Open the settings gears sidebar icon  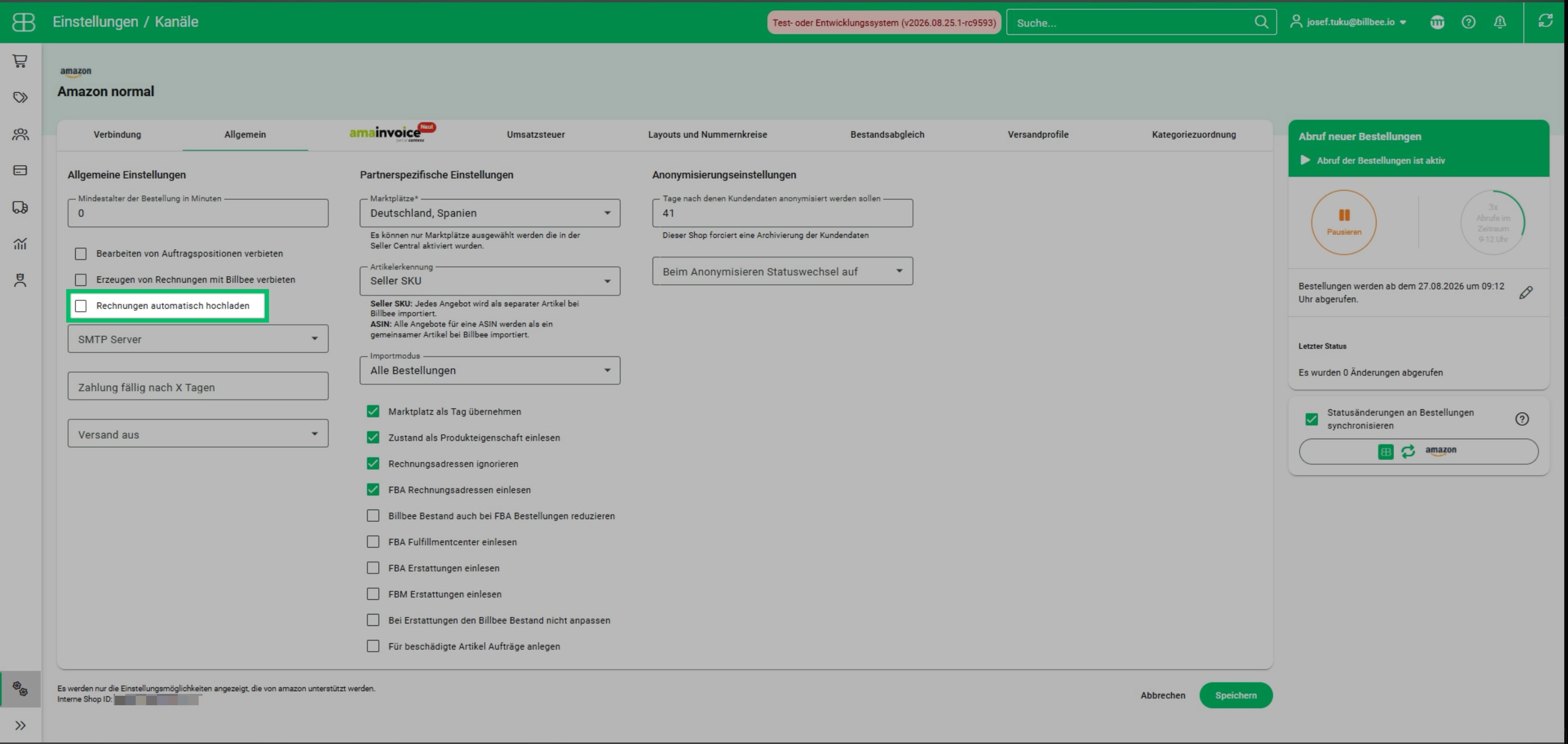[20, 689]
